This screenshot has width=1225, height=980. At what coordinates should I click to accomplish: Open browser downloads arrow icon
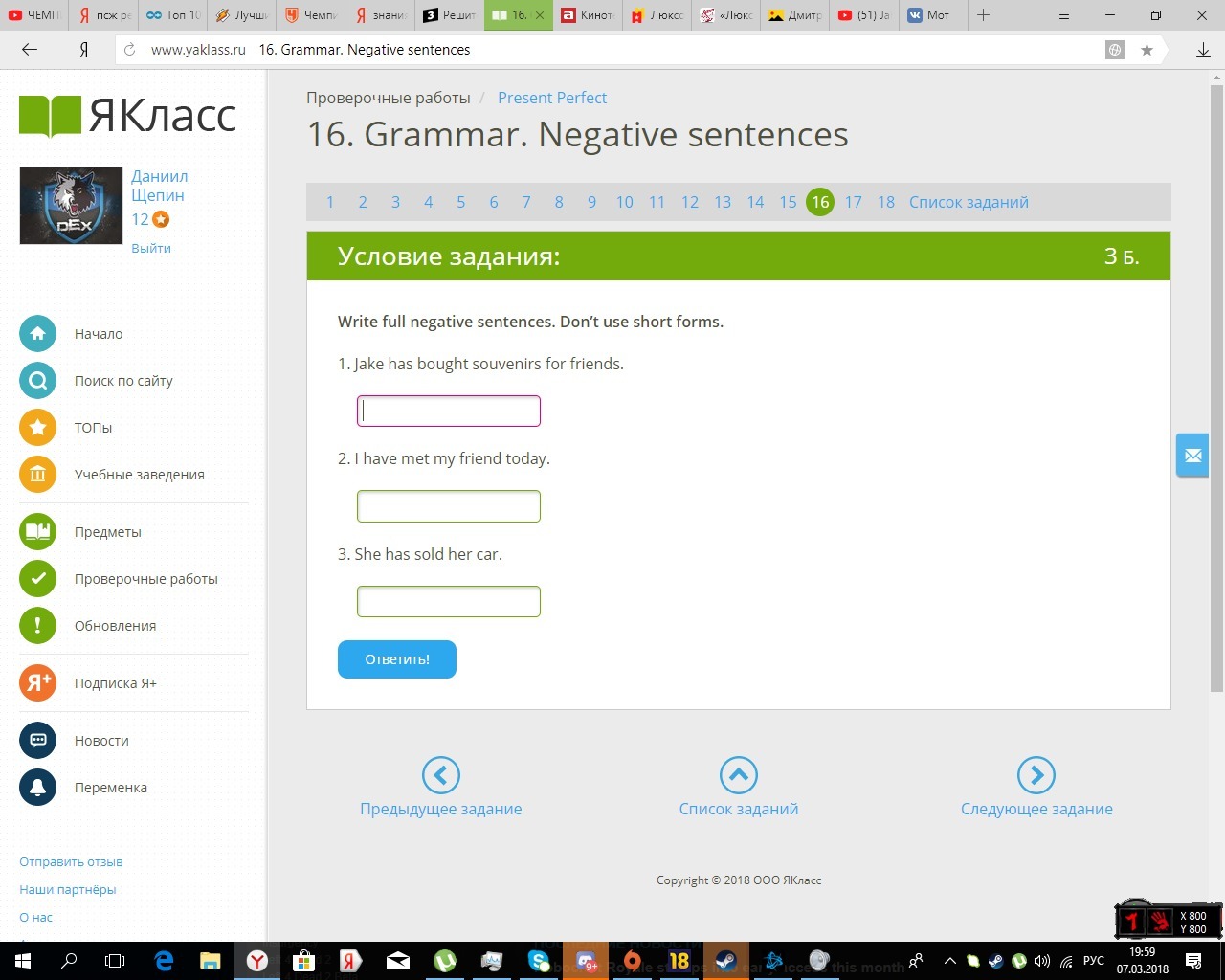tap(1203, 50)
